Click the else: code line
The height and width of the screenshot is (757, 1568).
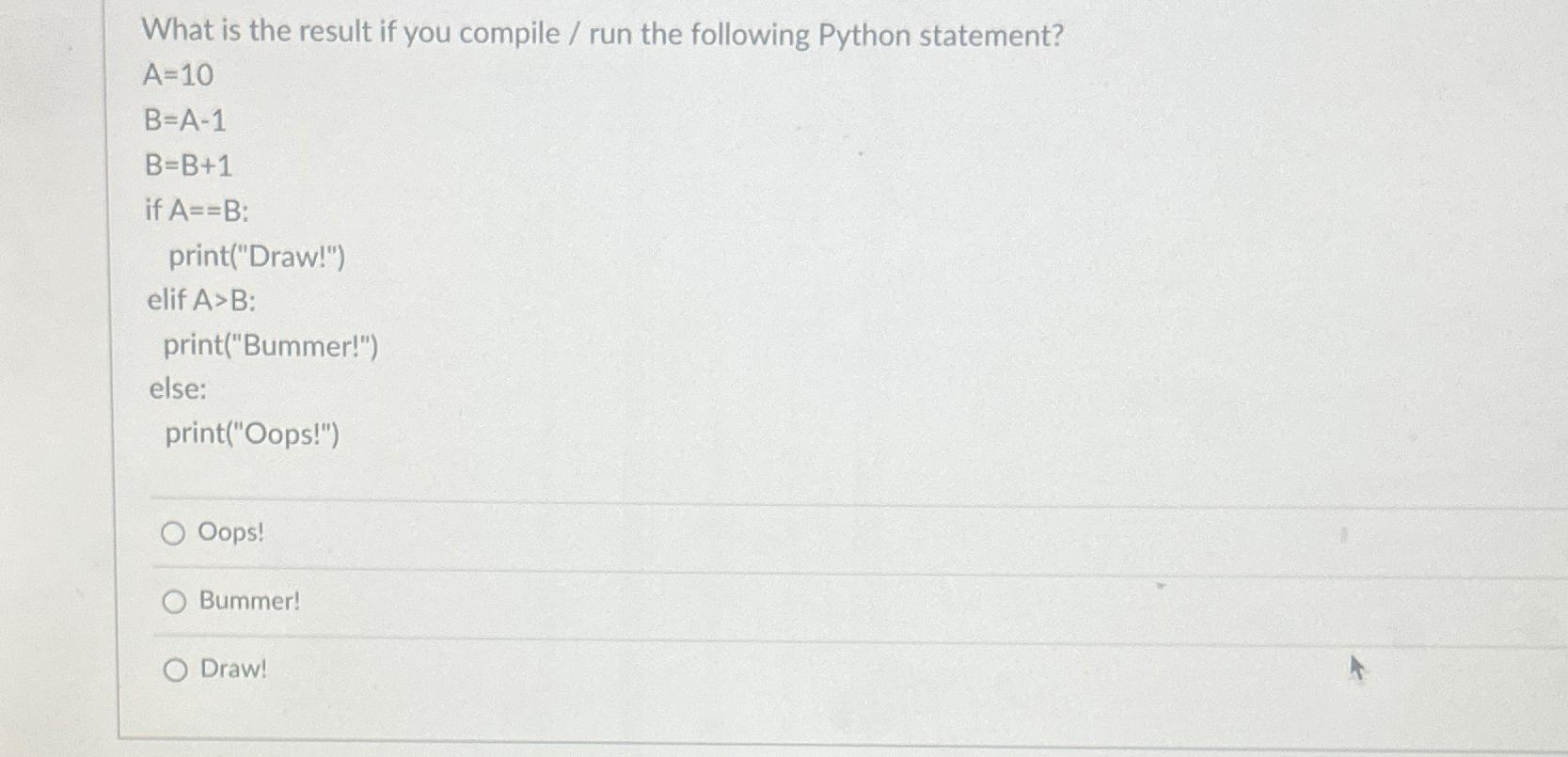coord(178,388)
